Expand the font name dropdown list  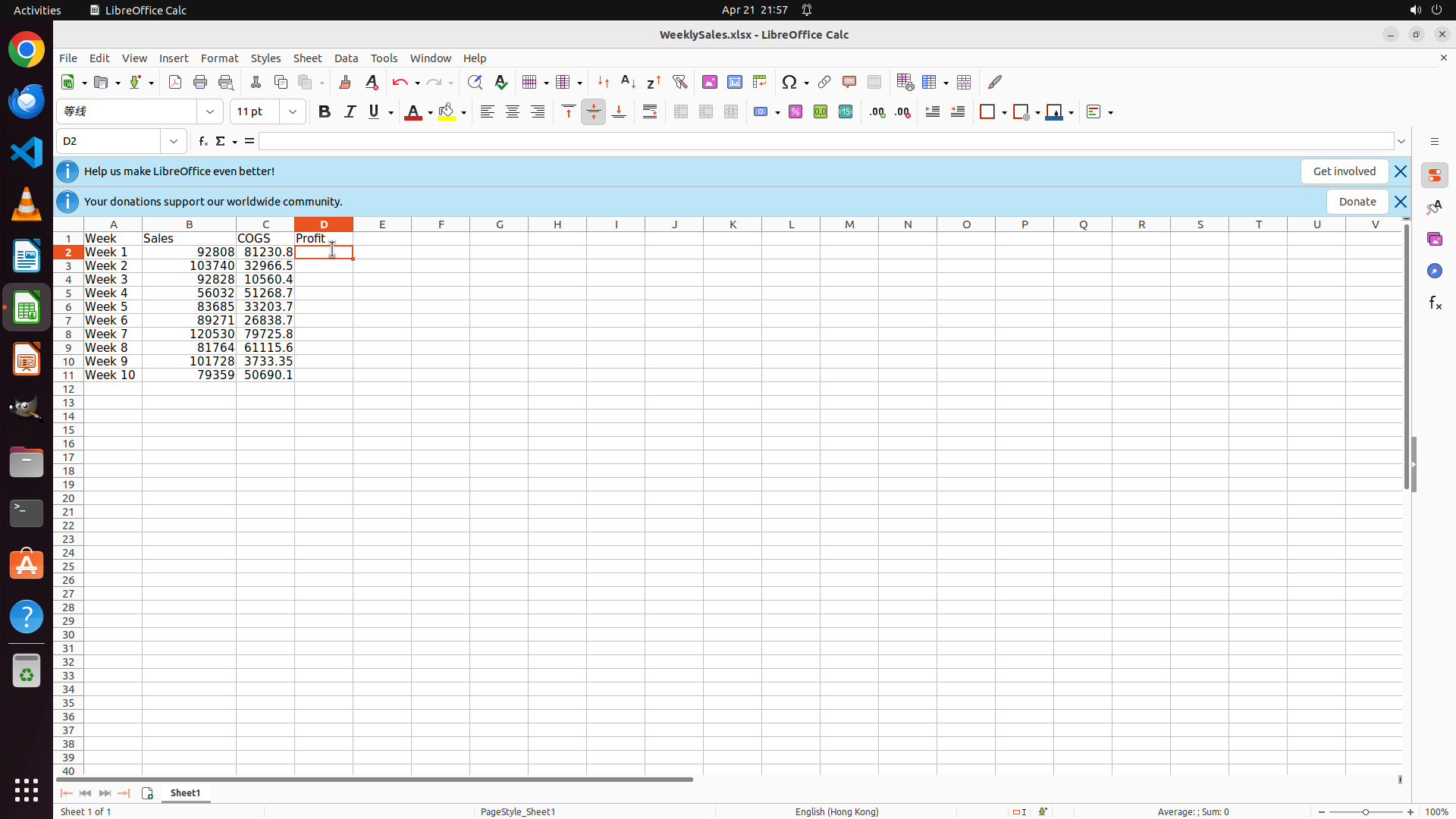point(210,111)
